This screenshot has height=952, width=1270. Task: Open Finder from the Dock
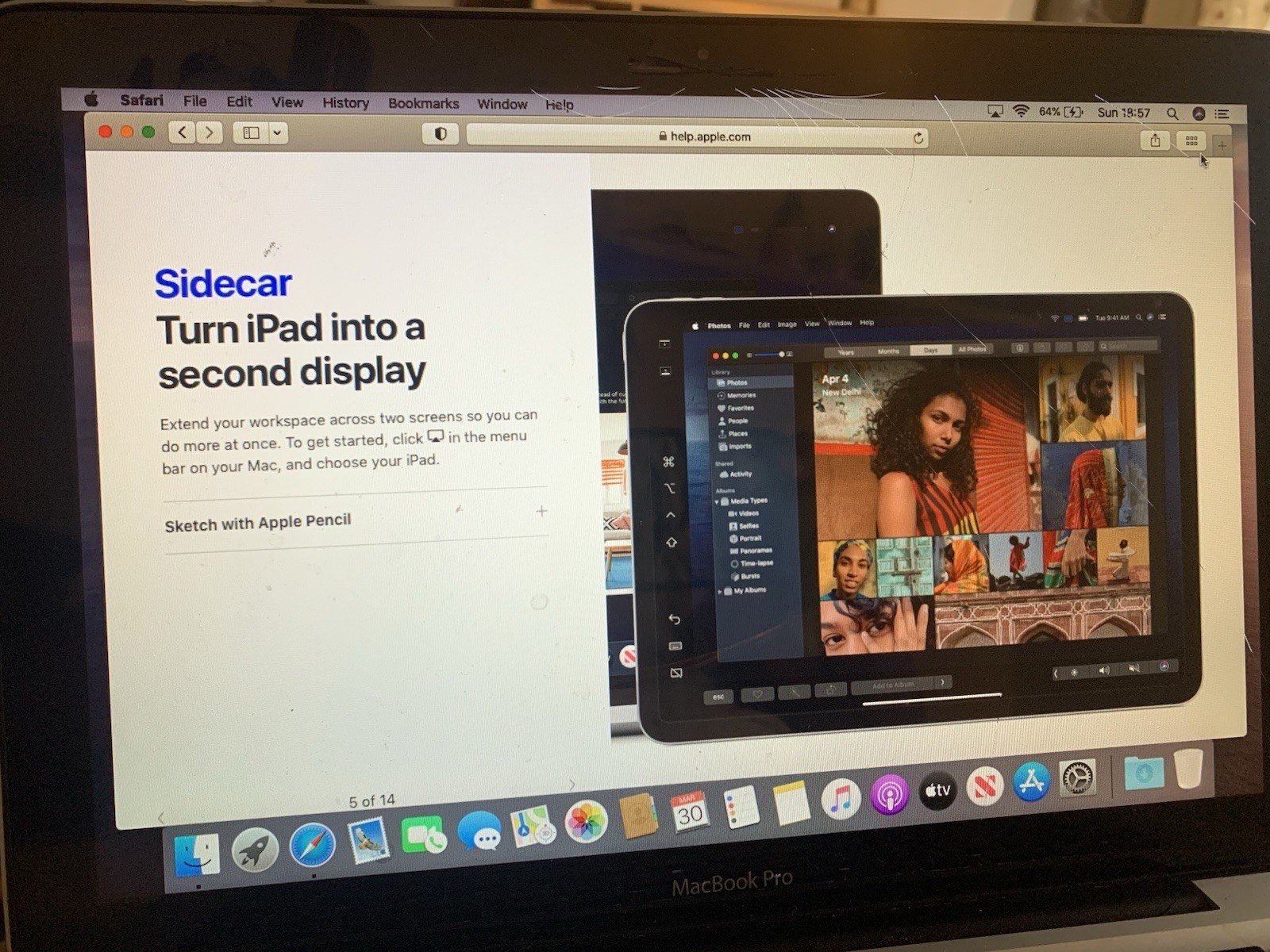[196, 853]
